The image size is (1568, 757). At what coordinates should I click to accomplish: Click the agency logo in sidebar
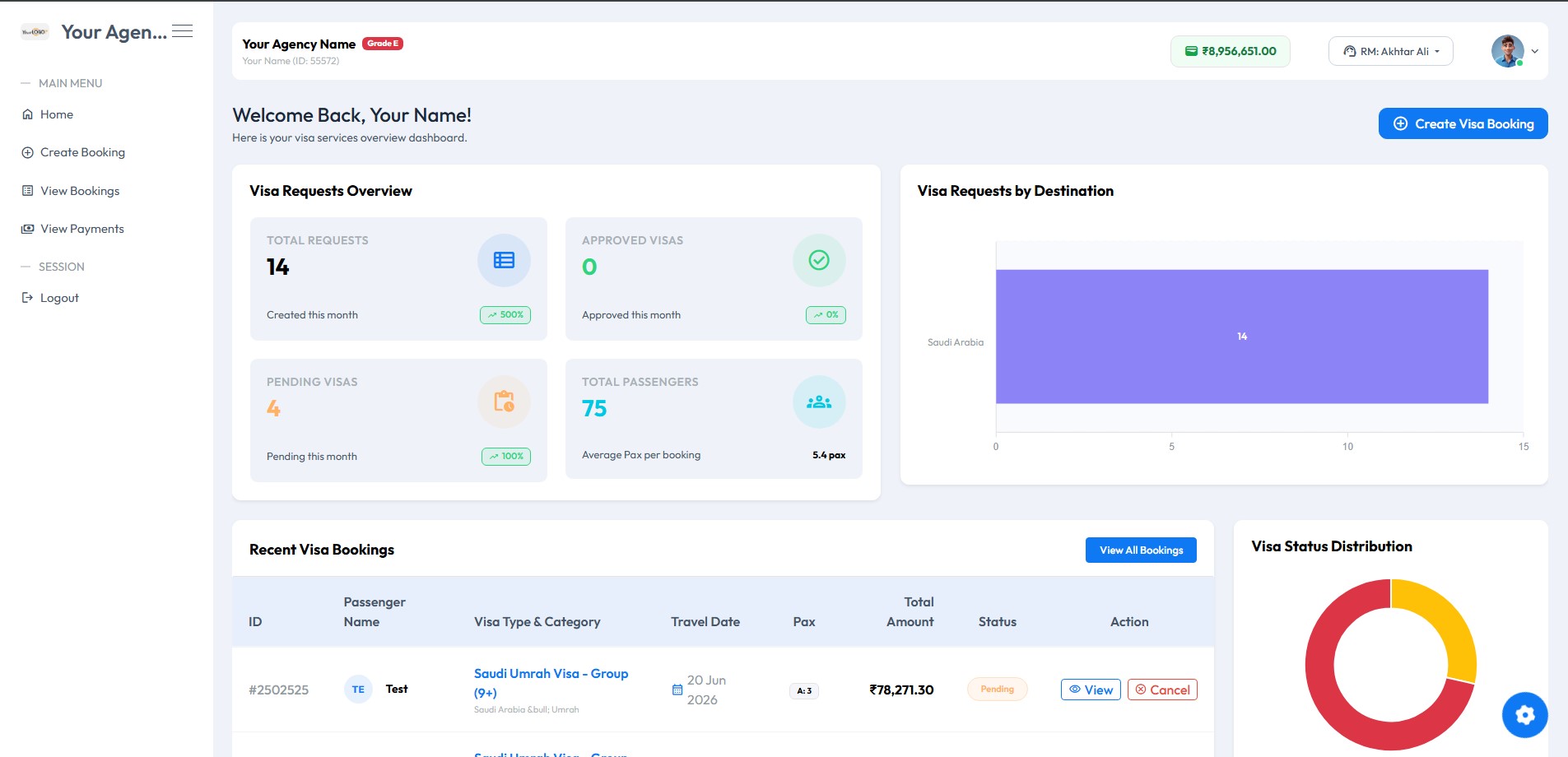pyautogui.click(x=35, y=32)
